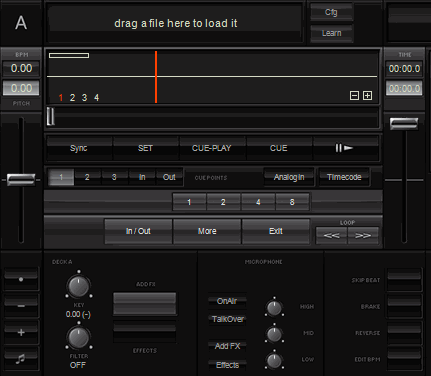Click the microphone HIGH knob
431x376 pixels.
pyautogui.click(x=274, y=308)
